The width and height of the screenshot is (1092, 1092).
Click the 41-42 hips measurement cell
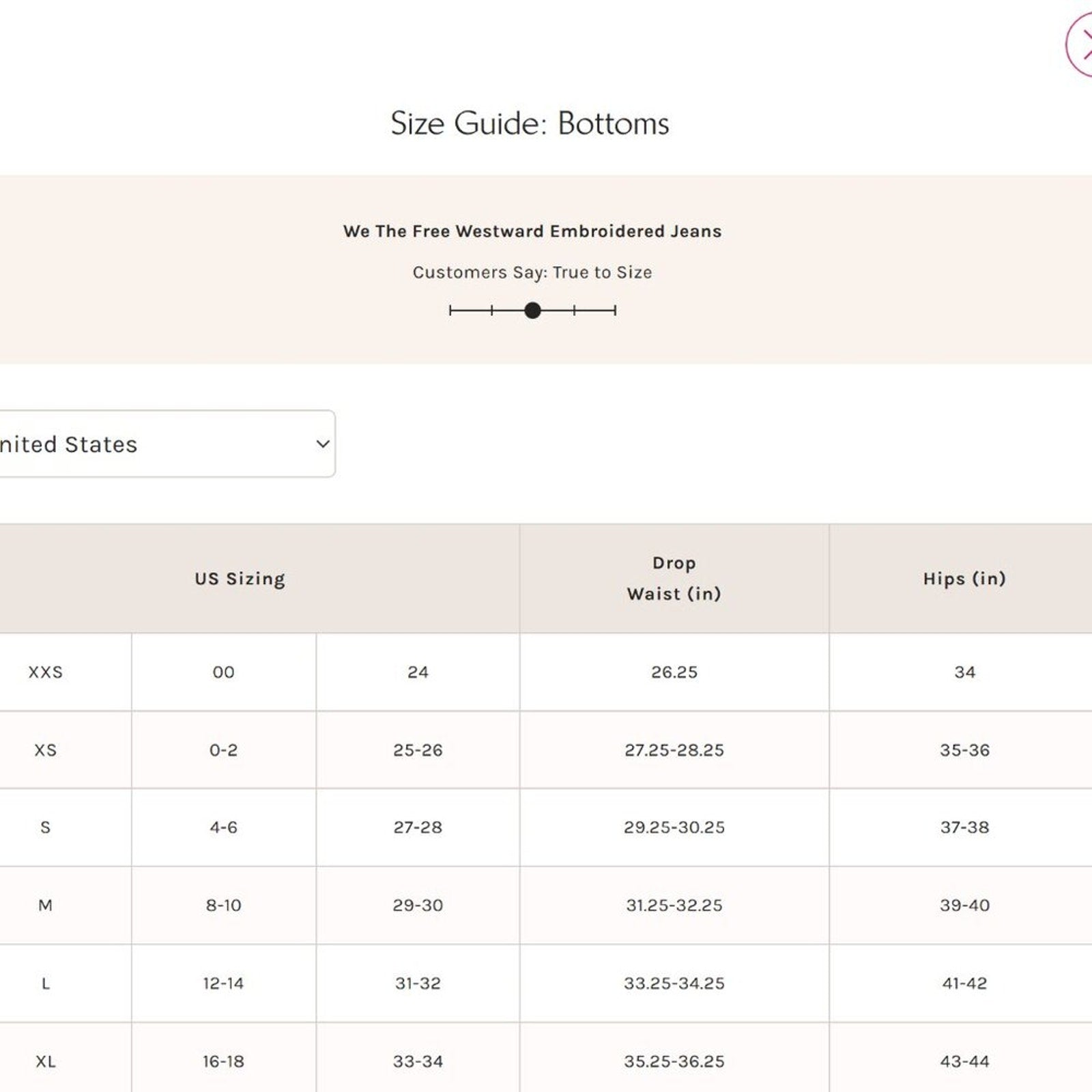tap(964, 983)
